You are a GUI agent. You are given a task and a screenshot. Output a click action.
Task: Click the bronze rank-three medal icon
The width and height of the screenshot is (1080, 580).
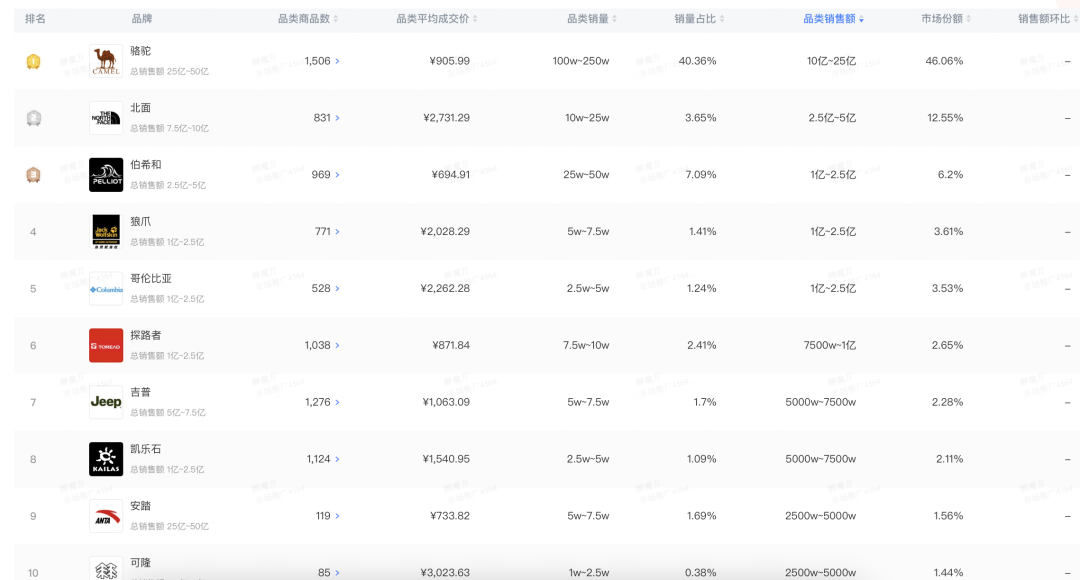[33, 175]
